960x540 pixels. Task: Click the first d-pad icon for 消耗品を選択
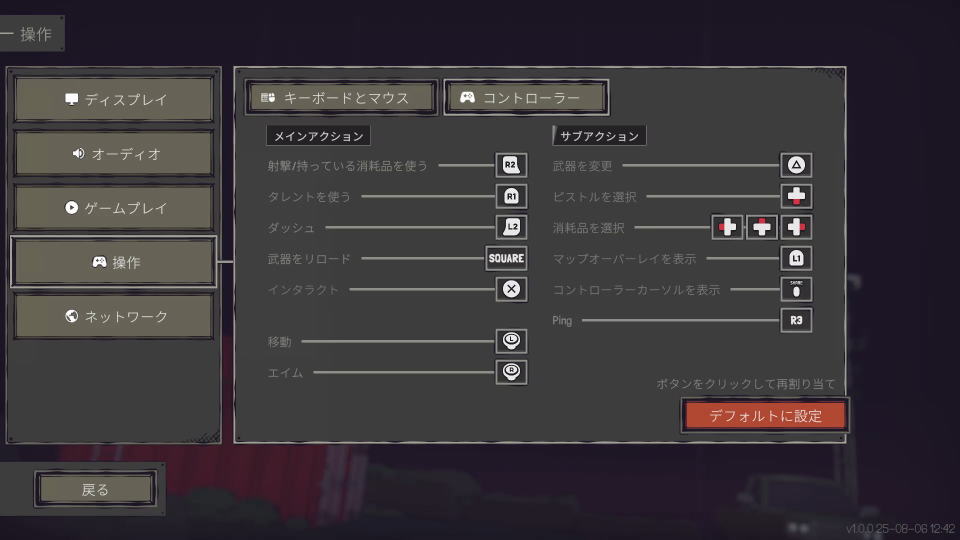(x=727, y=227)
